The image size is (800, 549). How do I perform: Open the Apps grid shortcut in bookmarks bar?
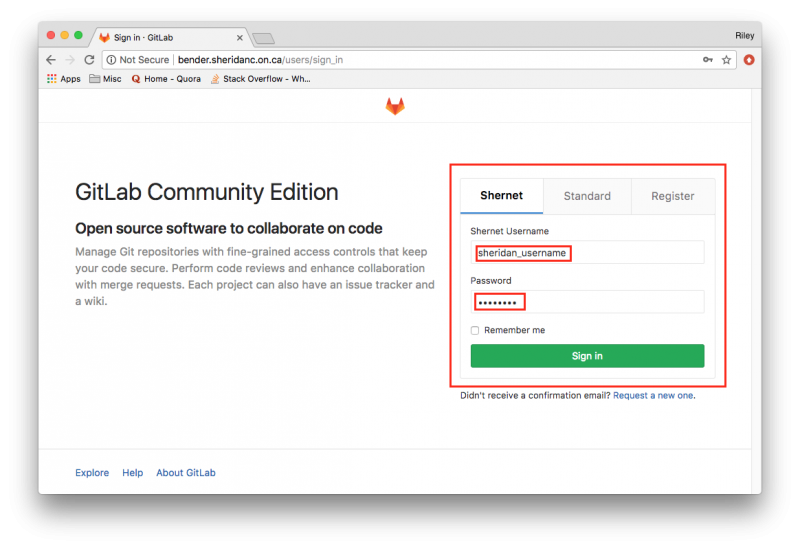[64, 79]
